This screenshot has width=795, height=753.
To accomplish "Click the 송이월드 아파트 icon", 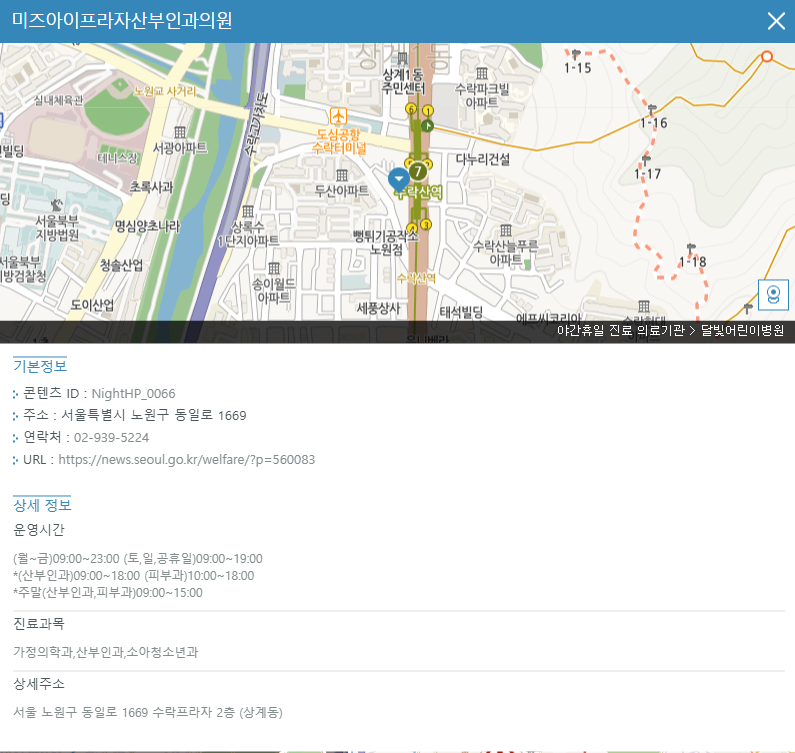I will 274,268.
